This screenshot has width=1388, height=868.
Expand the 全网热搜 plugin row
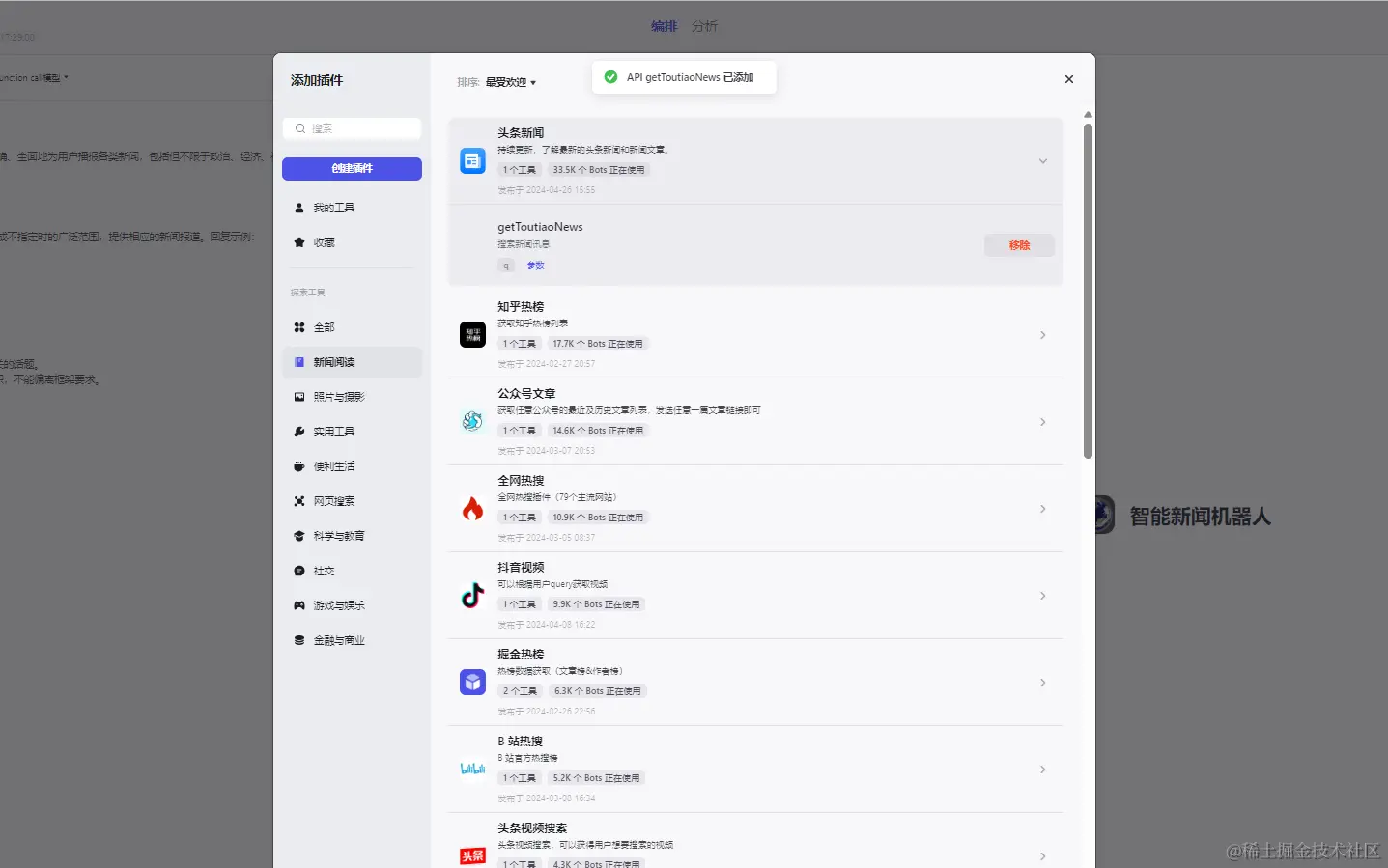pos(1043,509)
